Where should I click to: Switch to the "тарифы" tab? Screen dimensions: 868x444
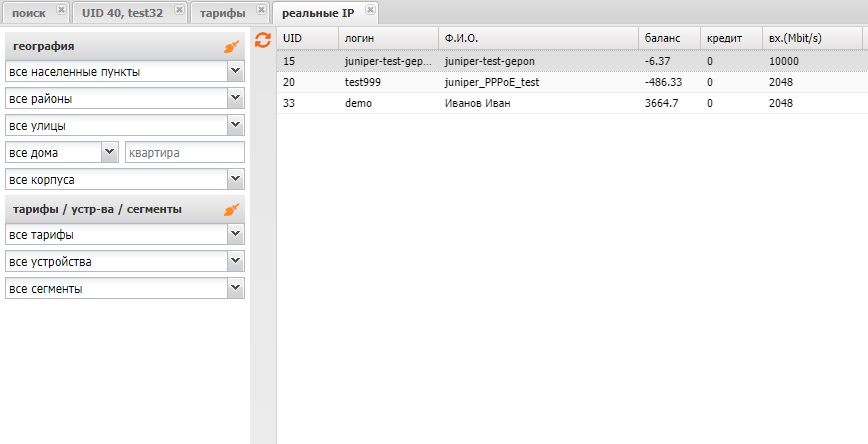coord(222,12)
